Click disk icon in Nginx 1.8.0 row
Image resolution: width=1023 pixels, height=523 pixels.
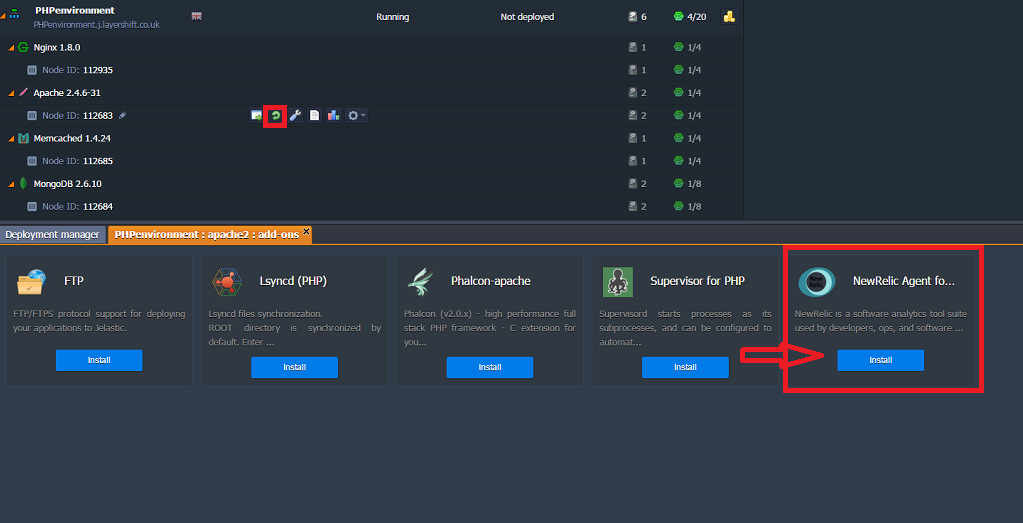(x=632, y=47)
